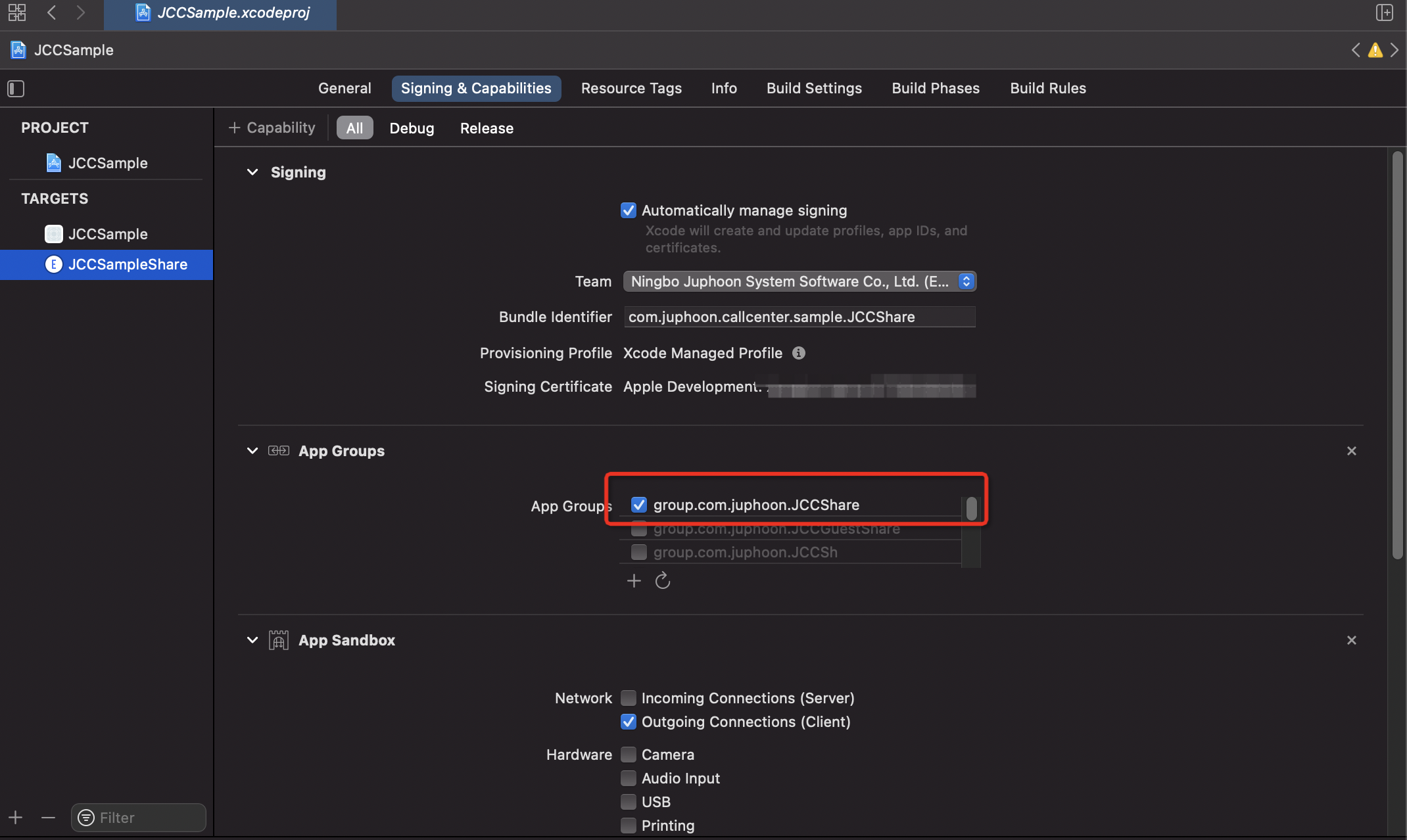Open the Resource Tags tab

point(631,88)
